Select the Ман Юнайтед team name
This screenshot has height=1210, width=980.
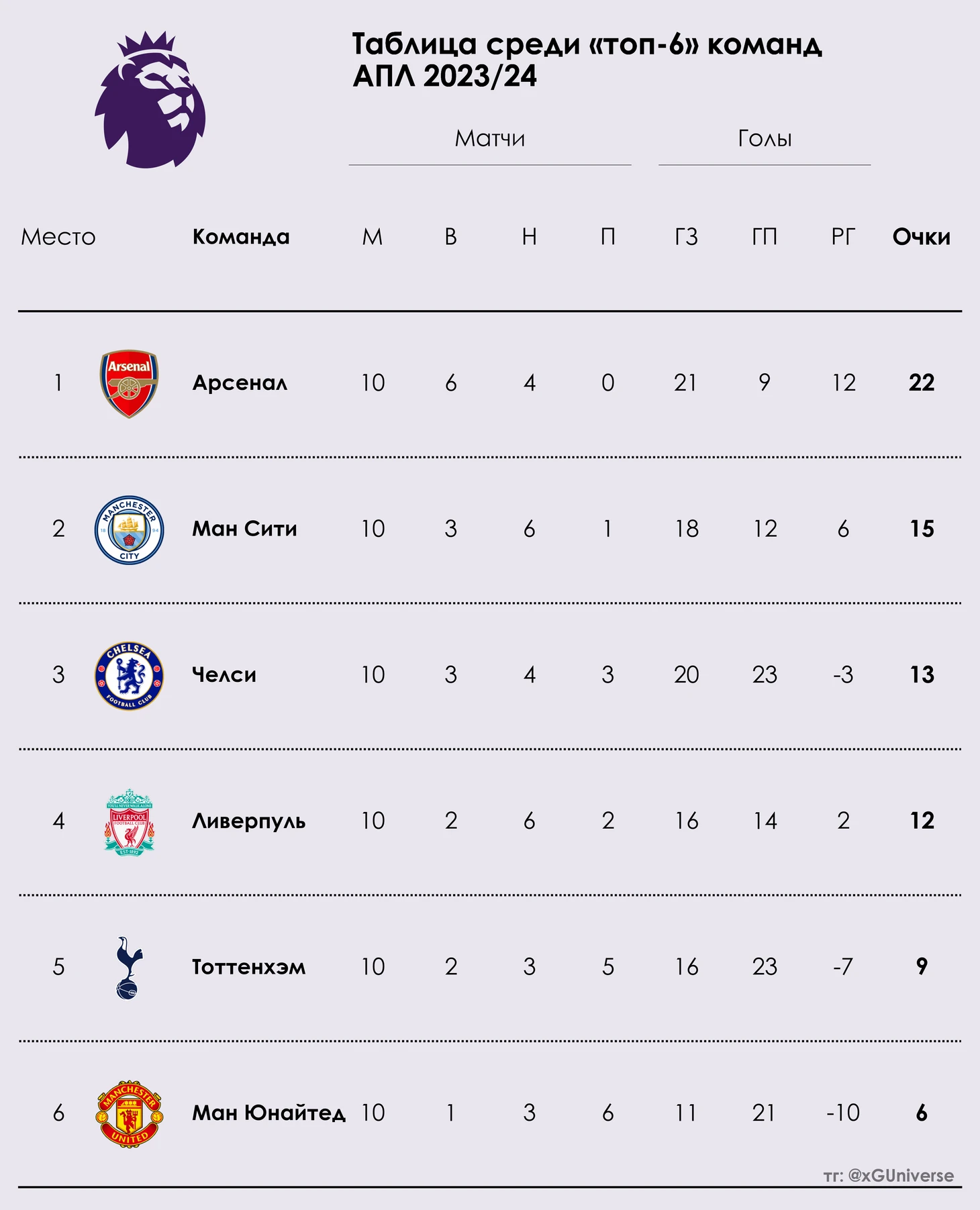click(268, 1113)
